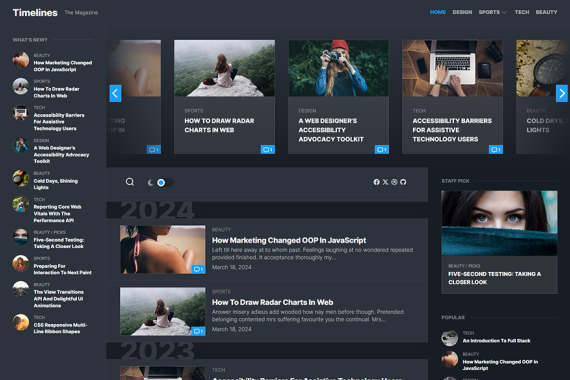Click round thumbnail beside Preparing For Interaction item
The height and width of the screenshot is (380, 570).
pyautogui.click(x=21, y=263)
